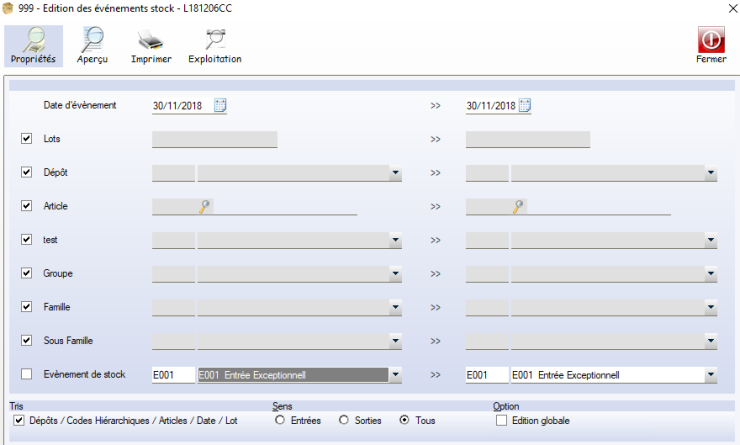Expand the left Dépôt dropdown

(x=396, y=173)
